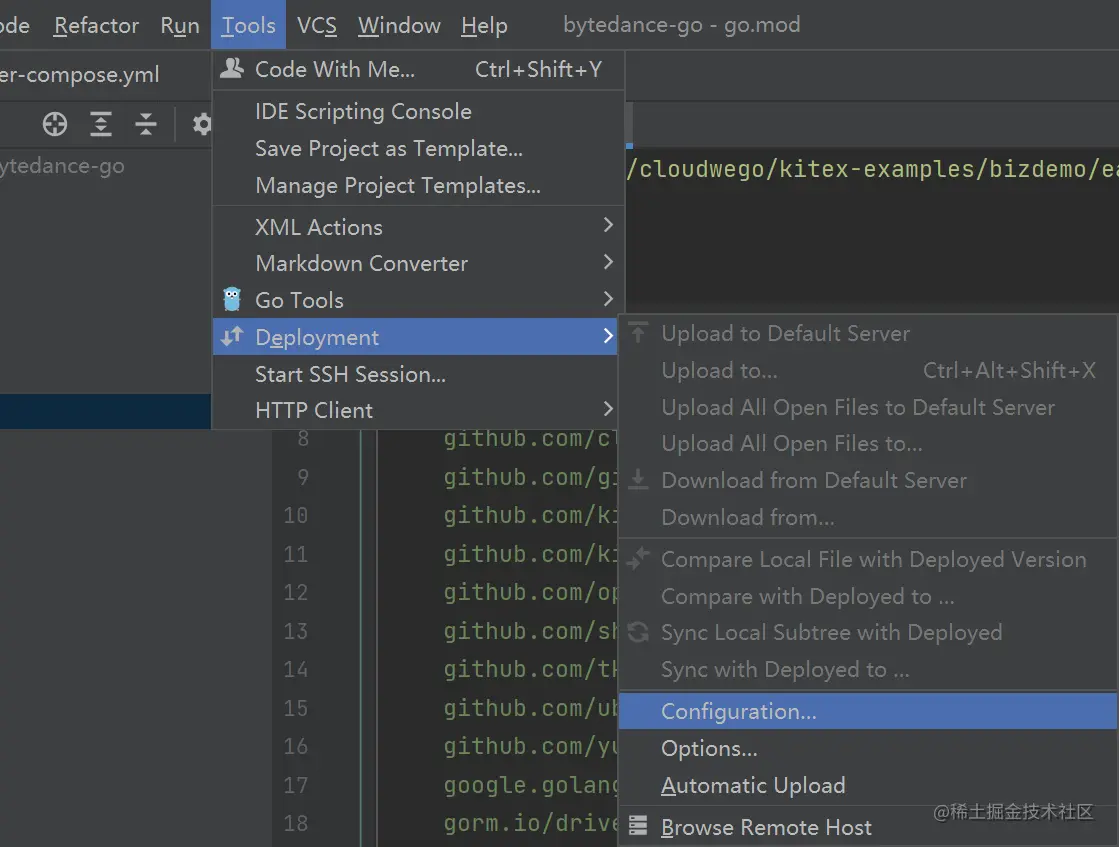Screen dimensions: 1119x847
Task: Click the google.golang line in editor
Action: (531, 785)
